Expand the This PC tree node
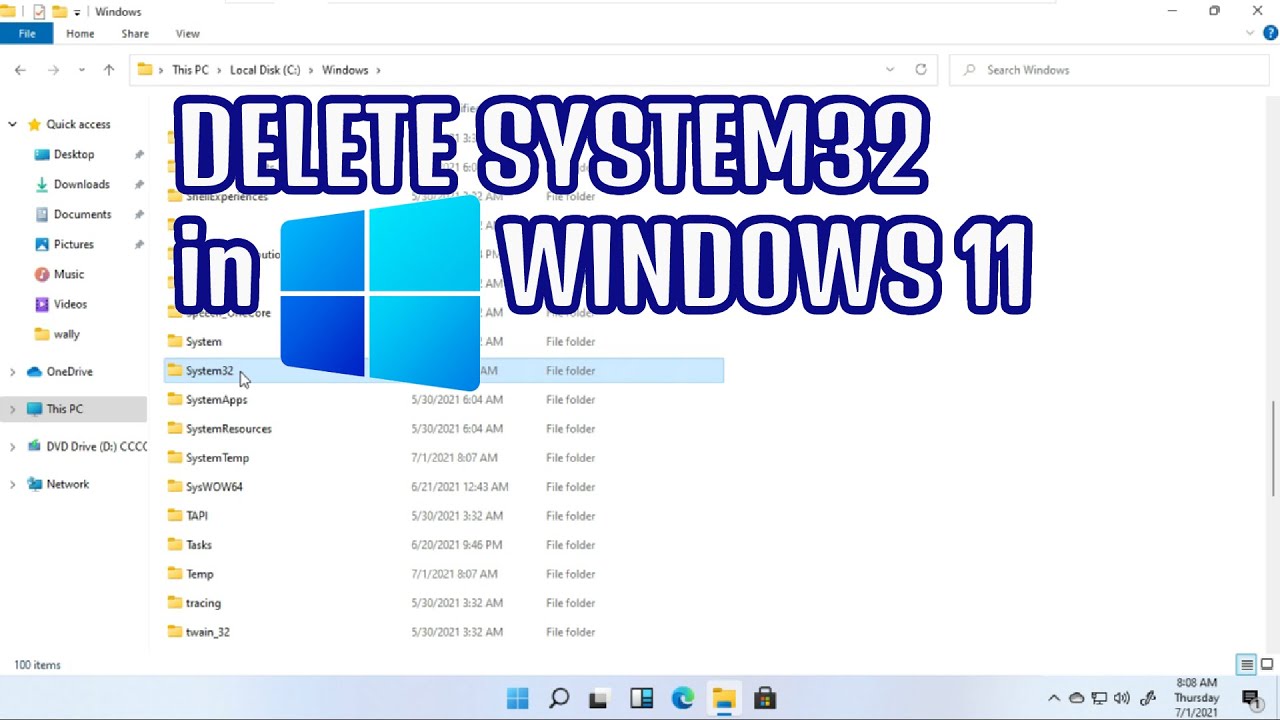 pos(12,409)
